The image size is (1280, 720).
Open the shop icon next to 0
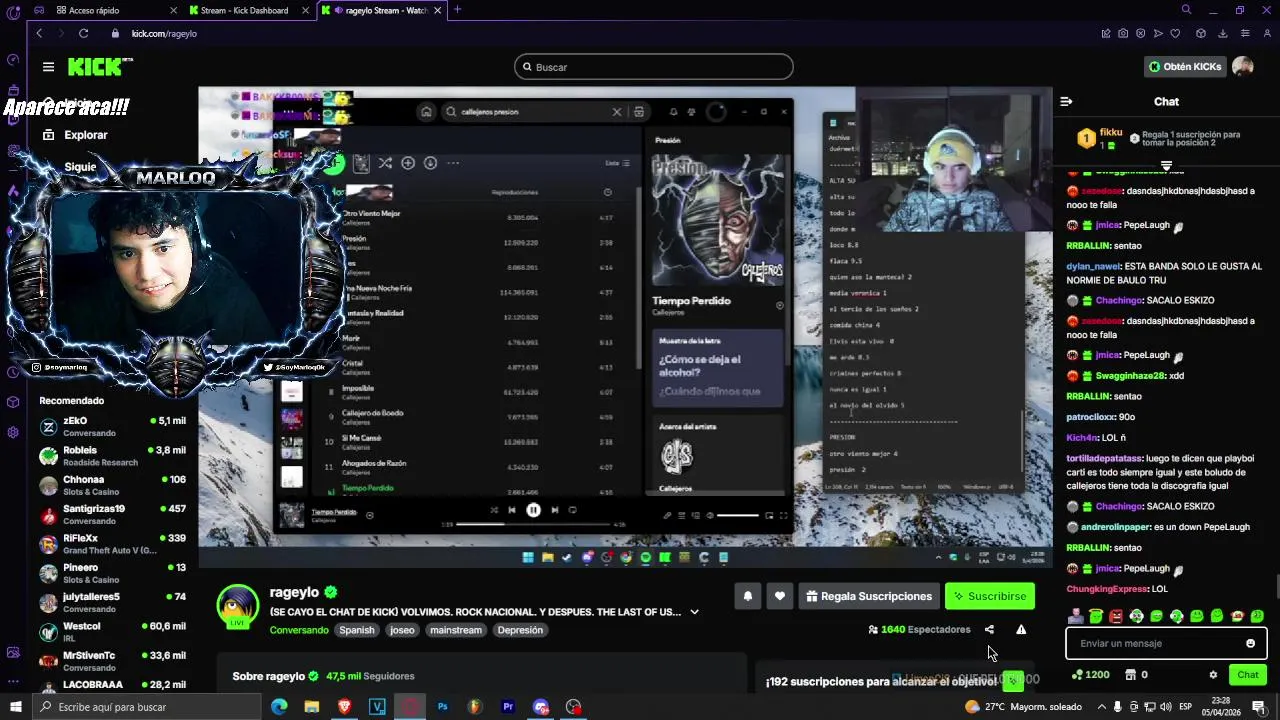(1130, 675)
